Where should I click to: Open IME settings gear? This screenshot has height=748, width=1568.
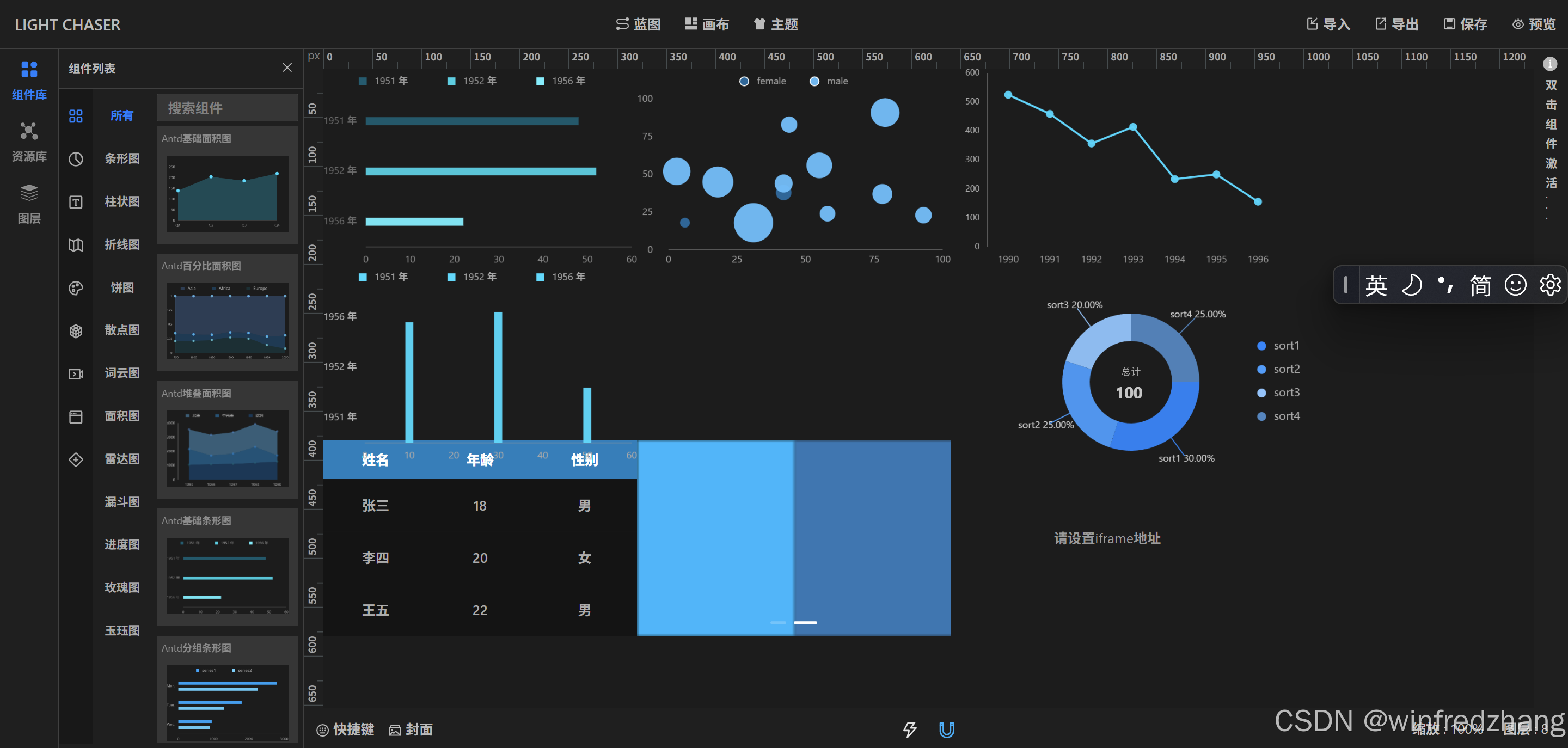coord(1551,285)
